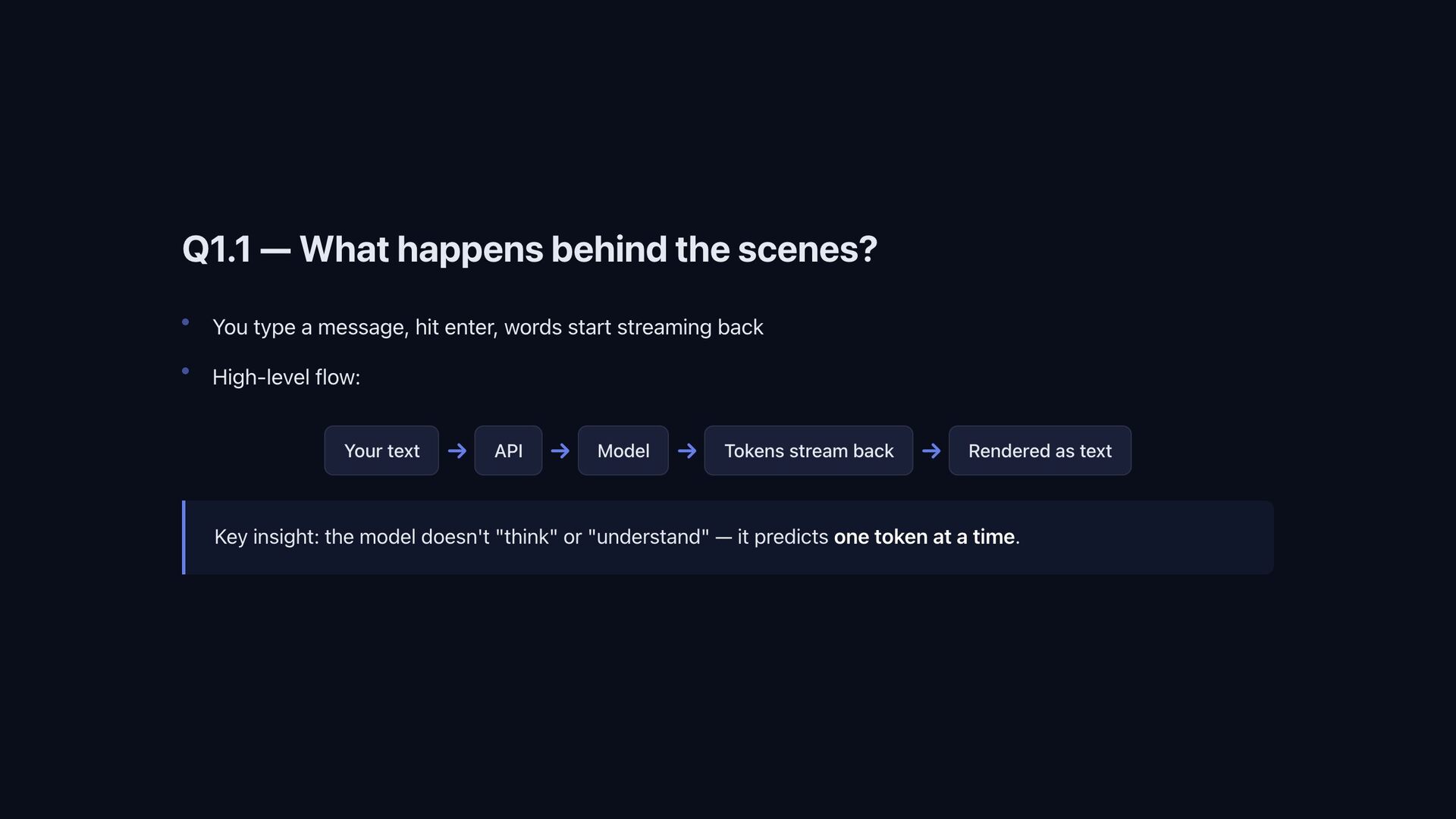Click the 'Key insight' text in callout
Image resolution: width=1456 pixels, height=819 pixels.
pyautogui.click(x=265, y=537)
